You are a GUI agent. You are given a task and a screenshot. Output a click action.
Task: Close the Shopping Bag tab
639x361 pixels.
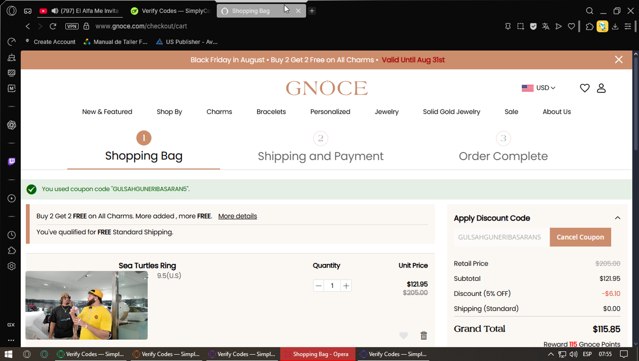[x=298, y=11]
